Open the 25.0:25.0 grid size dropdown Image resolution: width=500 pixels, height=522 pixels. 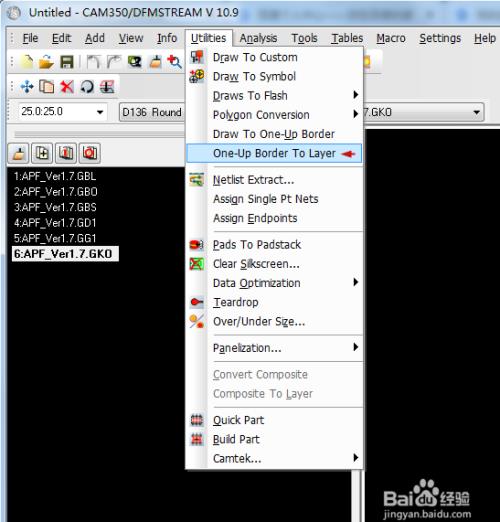click(x=100, y=112)
